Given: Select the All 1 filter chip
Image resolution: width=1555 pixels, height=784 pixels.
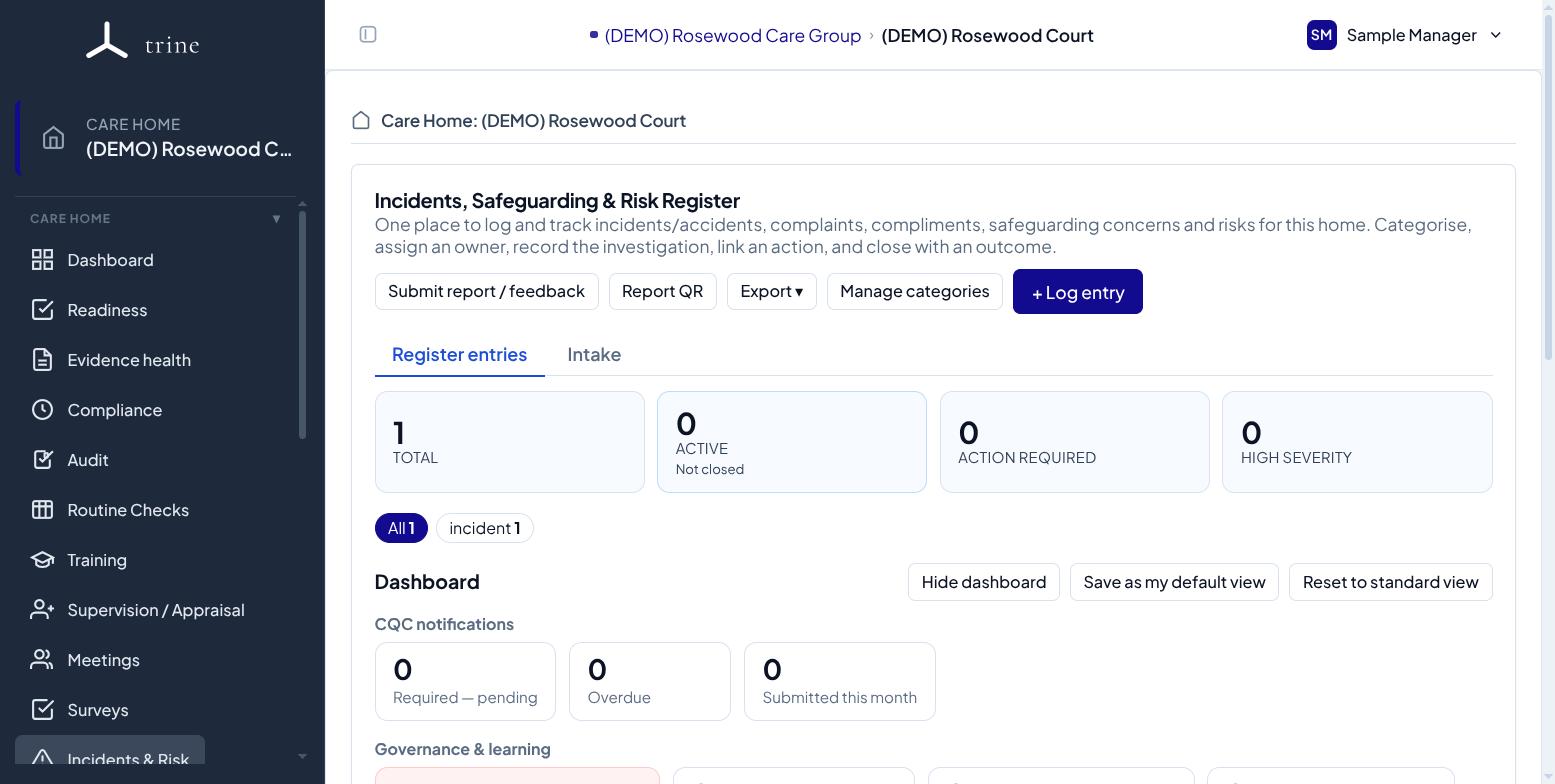Looking at the screenshot, I should click(x=401, y=528).
